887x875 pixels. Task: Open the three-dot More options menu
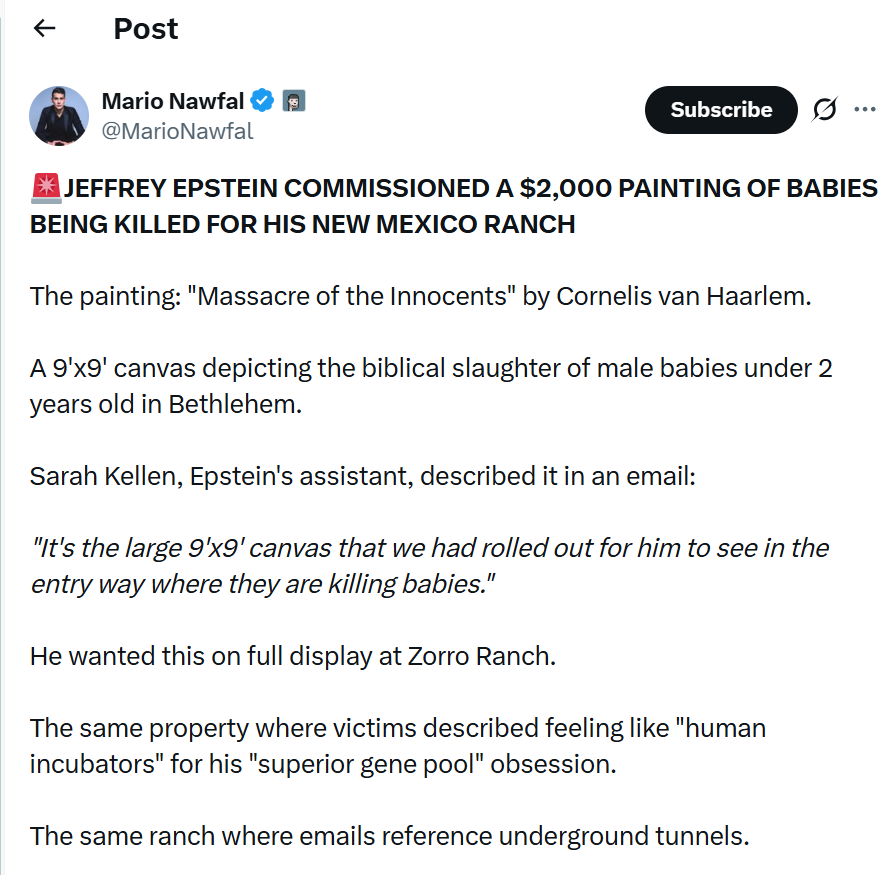[x=864, y=109]
